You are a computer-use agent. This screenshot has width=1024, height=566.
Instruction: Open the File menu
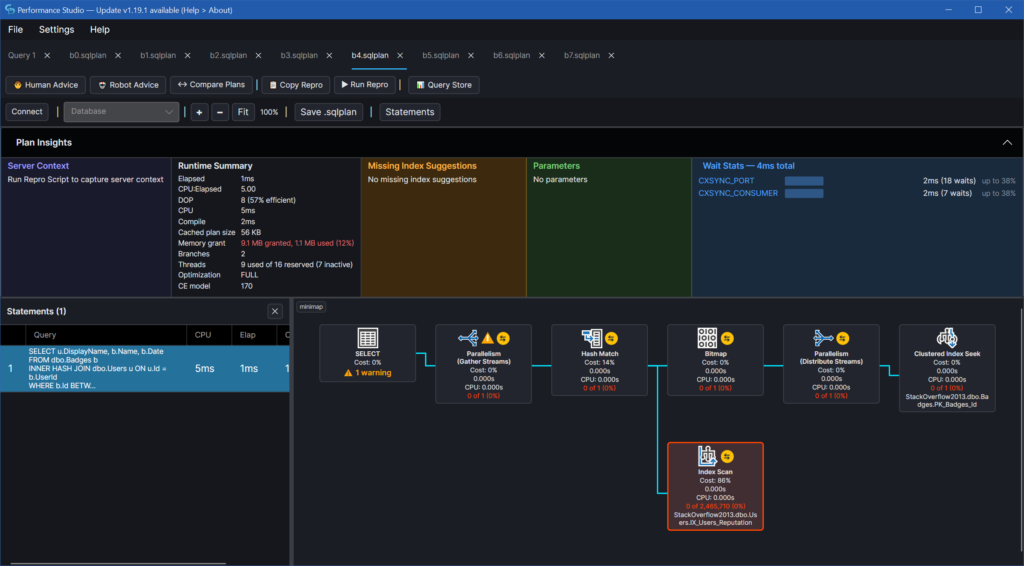tap(15, 29)
